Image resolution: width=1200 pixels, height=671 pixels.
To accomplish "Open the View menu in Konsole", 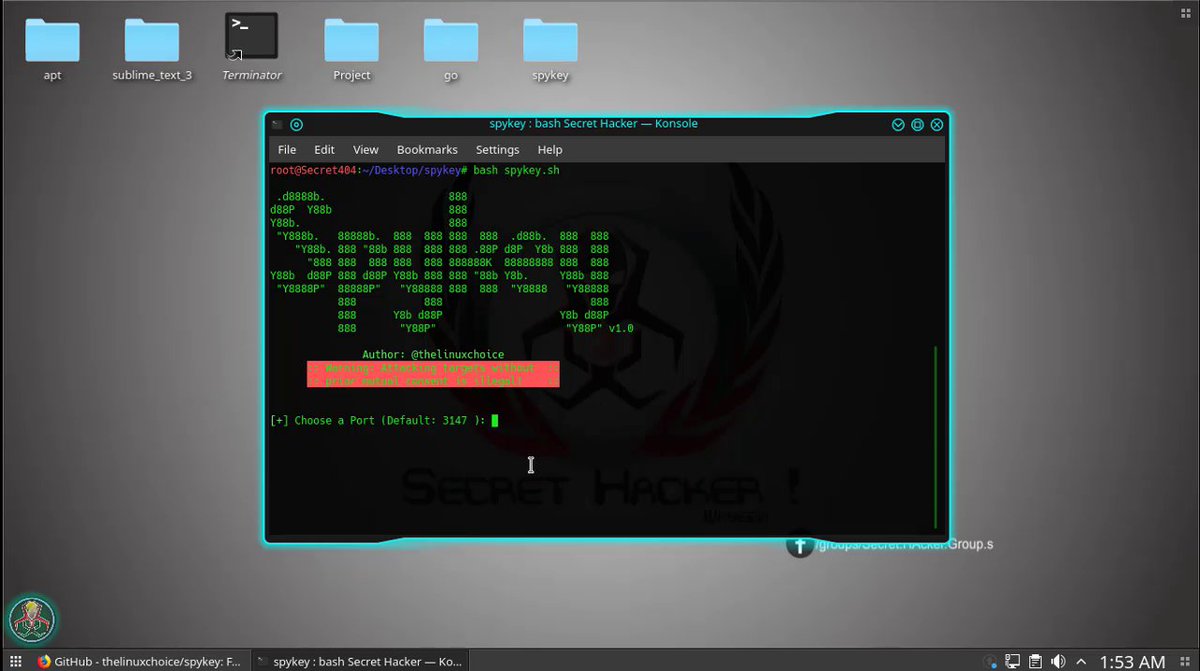I will pyautogui.click(x=366, y=150).
